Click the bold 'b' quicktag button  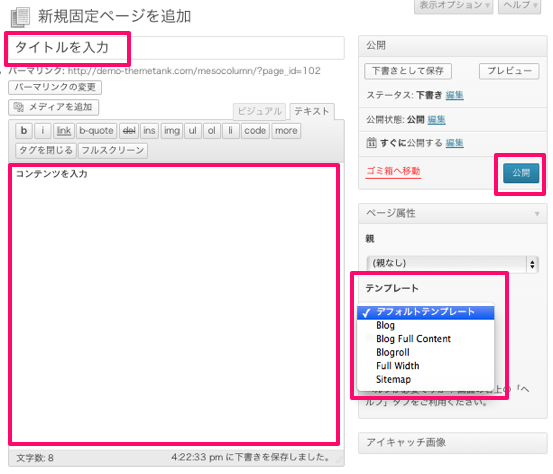(24, 131)
